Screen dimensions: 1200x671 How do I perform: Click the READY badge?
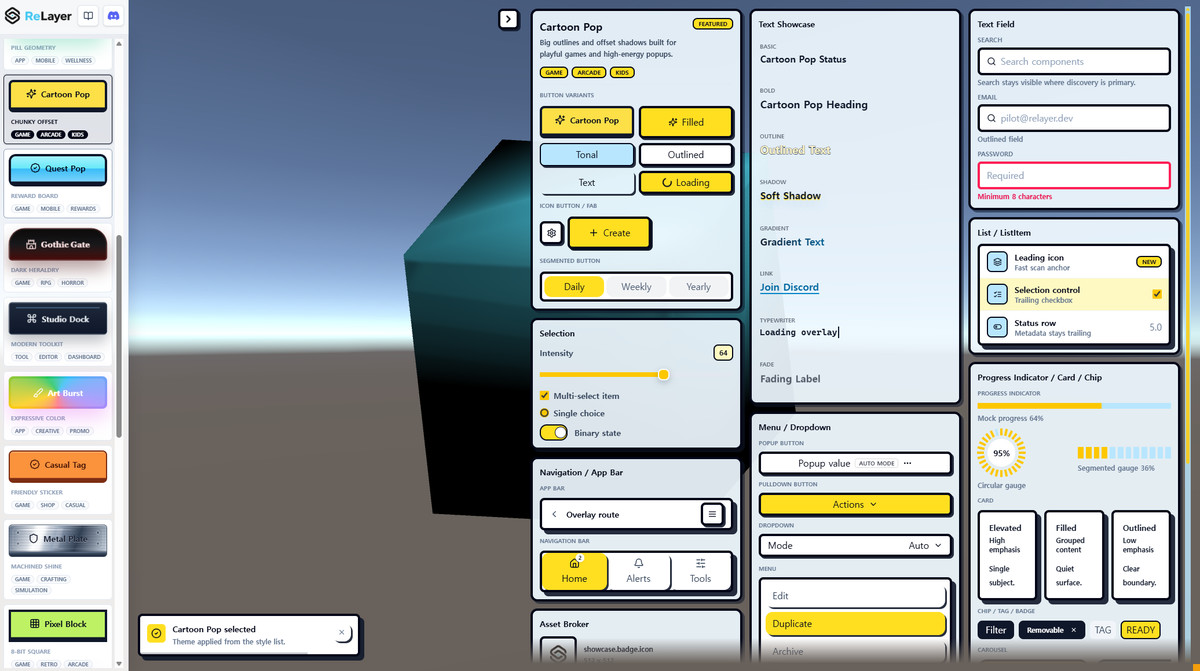(x=1140, y=630)
